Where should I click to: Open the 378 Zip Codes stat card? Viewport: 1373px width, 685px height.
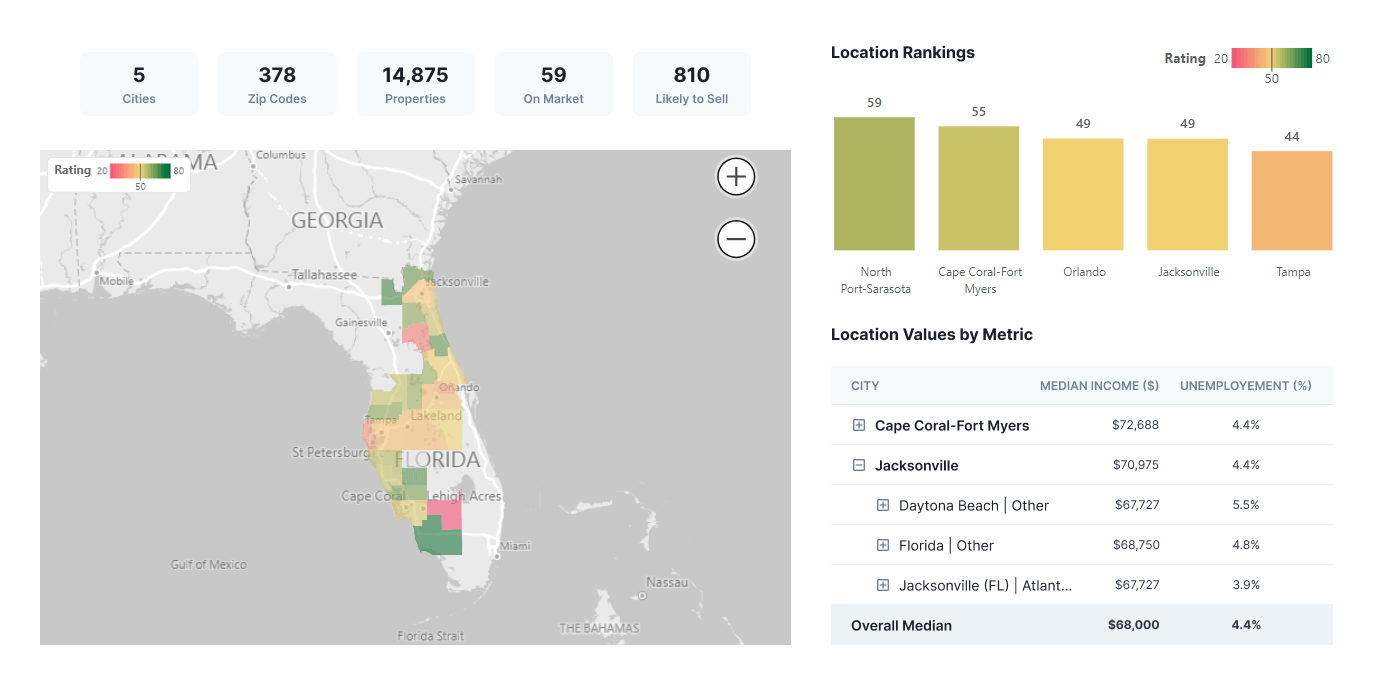click(x=277, y=84)
